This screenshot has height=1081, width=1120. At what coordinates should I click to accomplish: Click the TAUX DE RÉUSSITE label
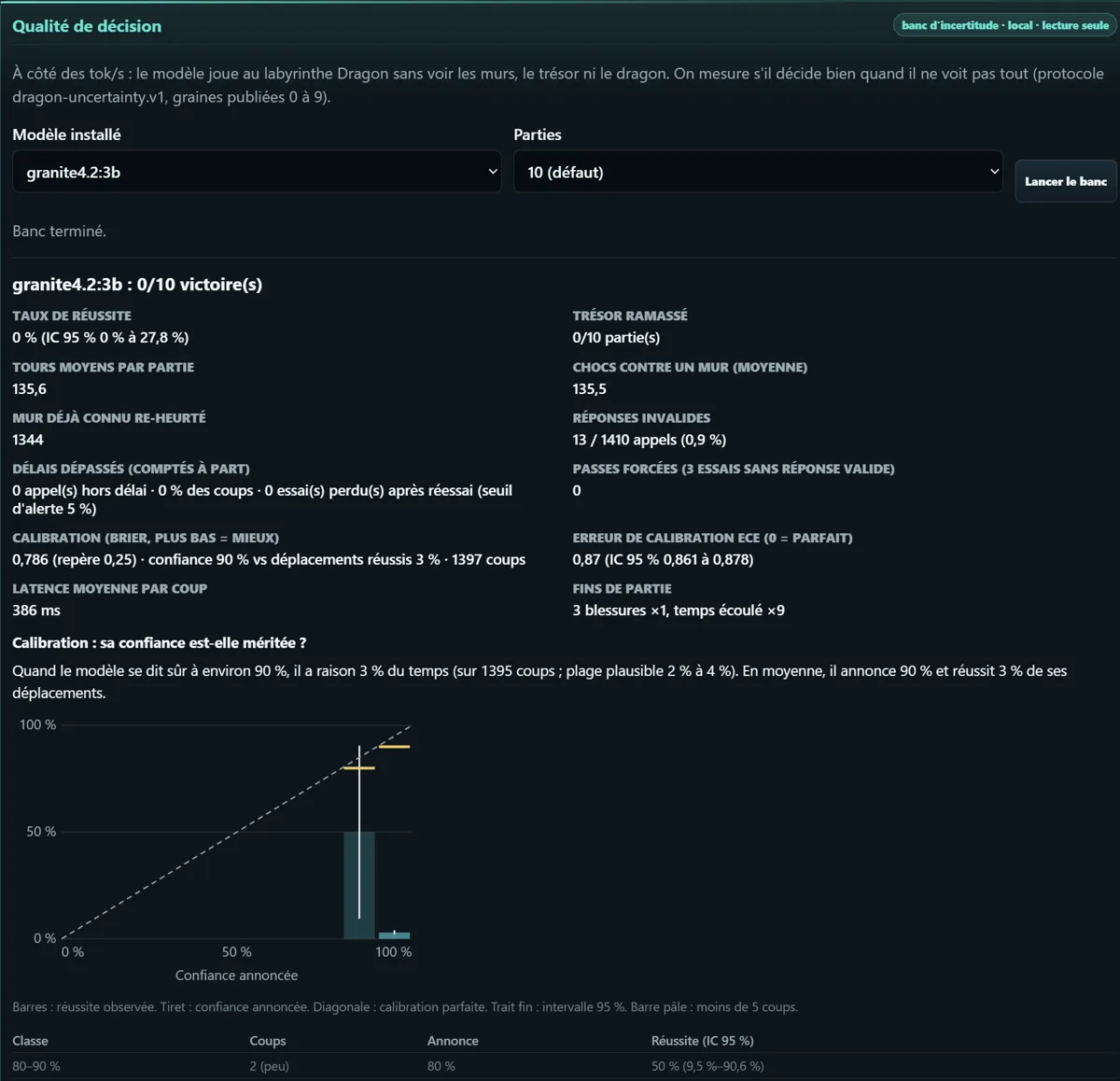[x=72, y=316]
